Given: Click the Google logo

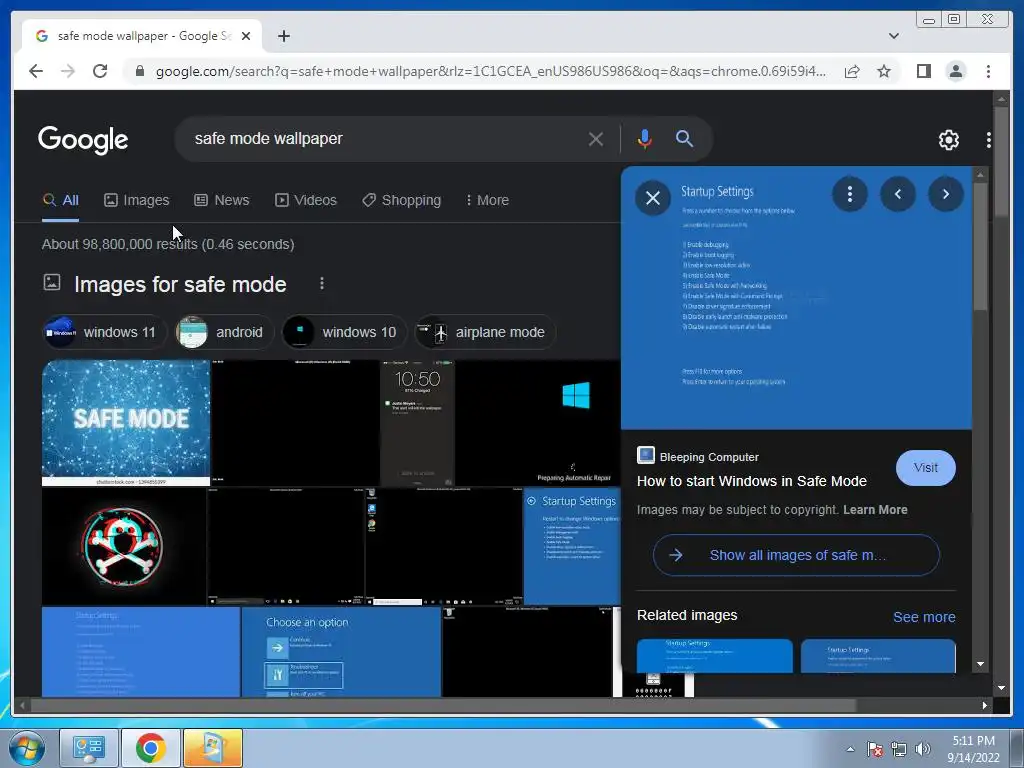Looking at the screenshot, I should 83,140.
